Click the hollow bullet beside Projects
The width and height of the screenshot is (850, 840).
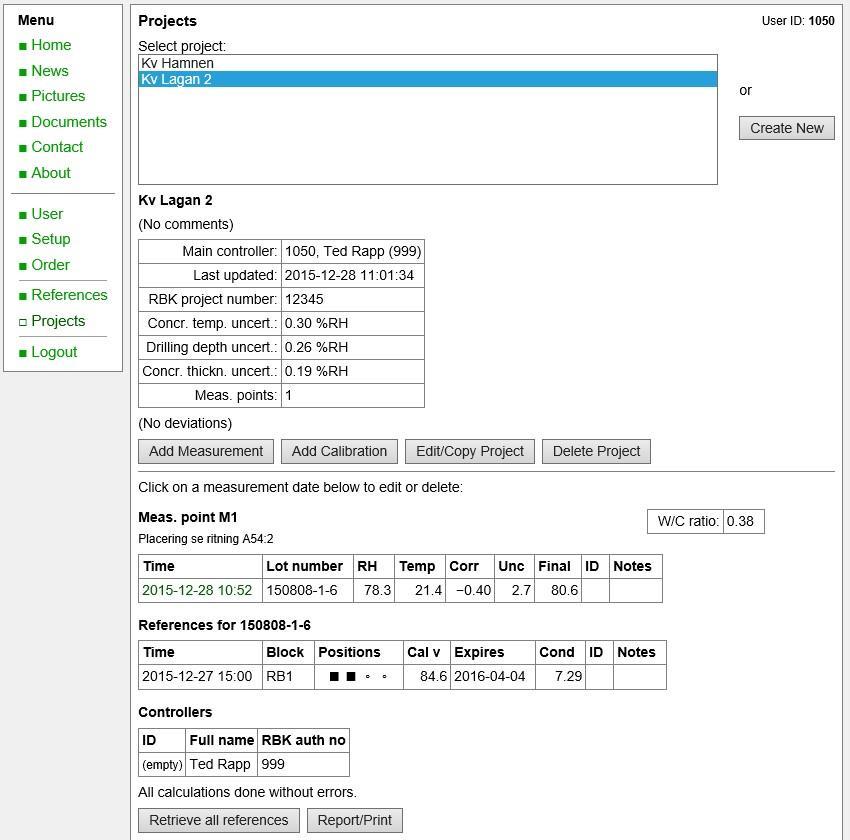click(x=23, y=322)
